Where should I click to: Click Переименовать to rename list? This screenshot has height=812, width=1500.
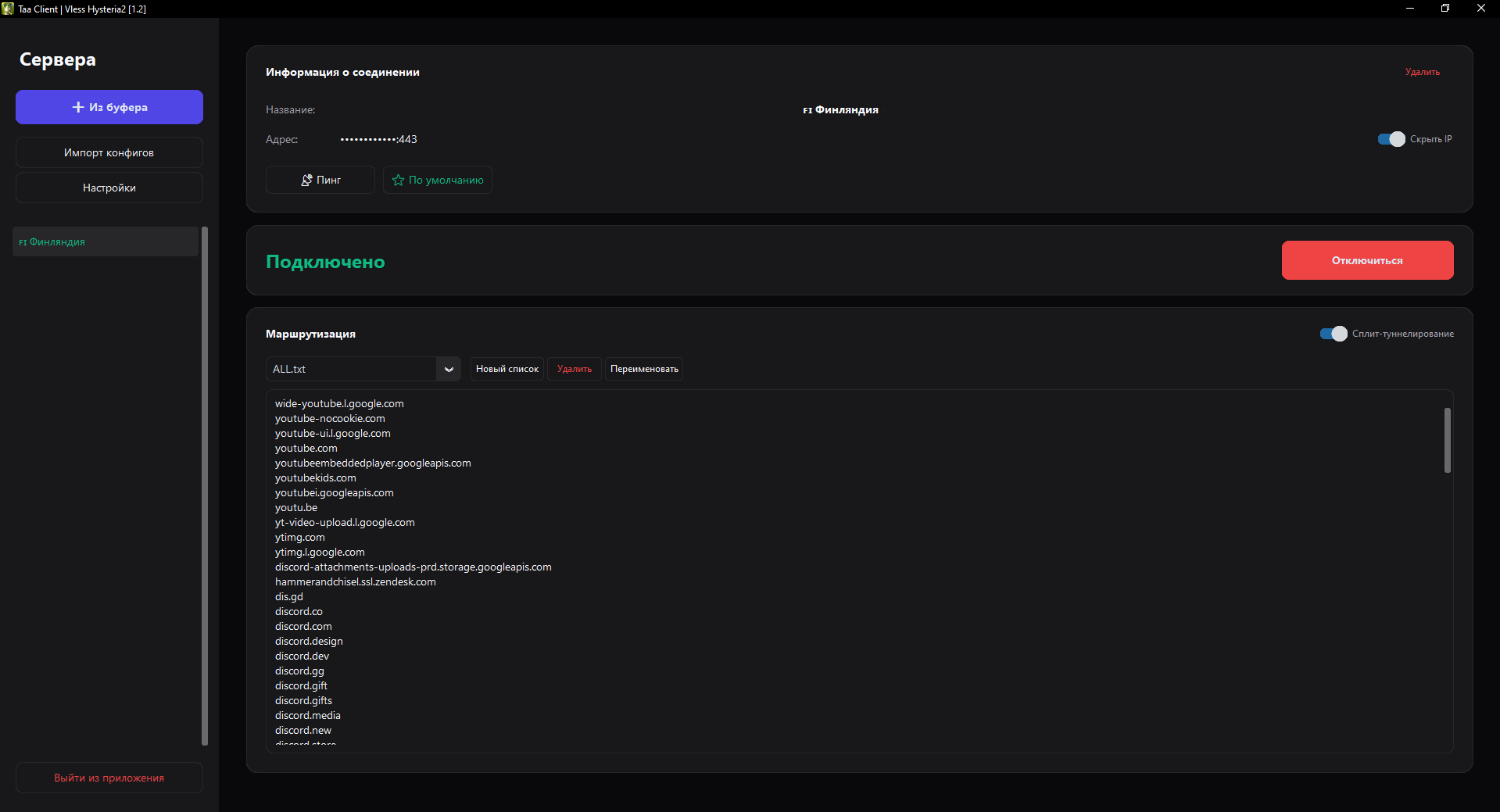pos(643,369)
